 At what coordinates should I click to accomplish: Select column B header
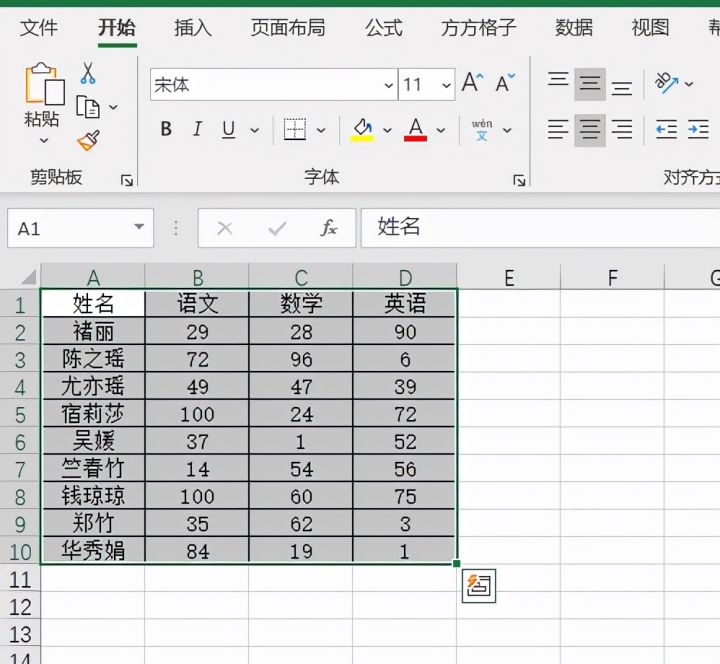(x=197, y=277)
